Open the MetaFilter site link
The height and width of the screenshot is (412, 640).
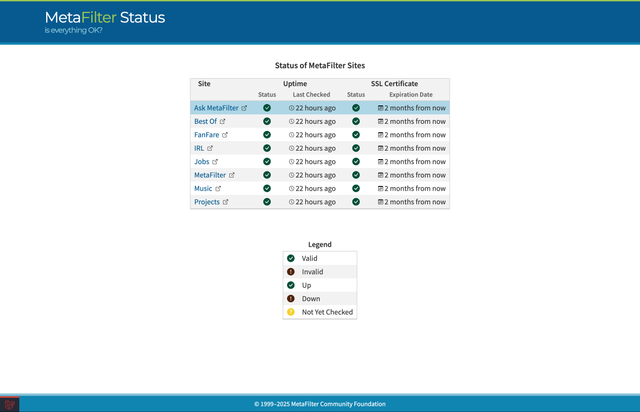point(210,175)
